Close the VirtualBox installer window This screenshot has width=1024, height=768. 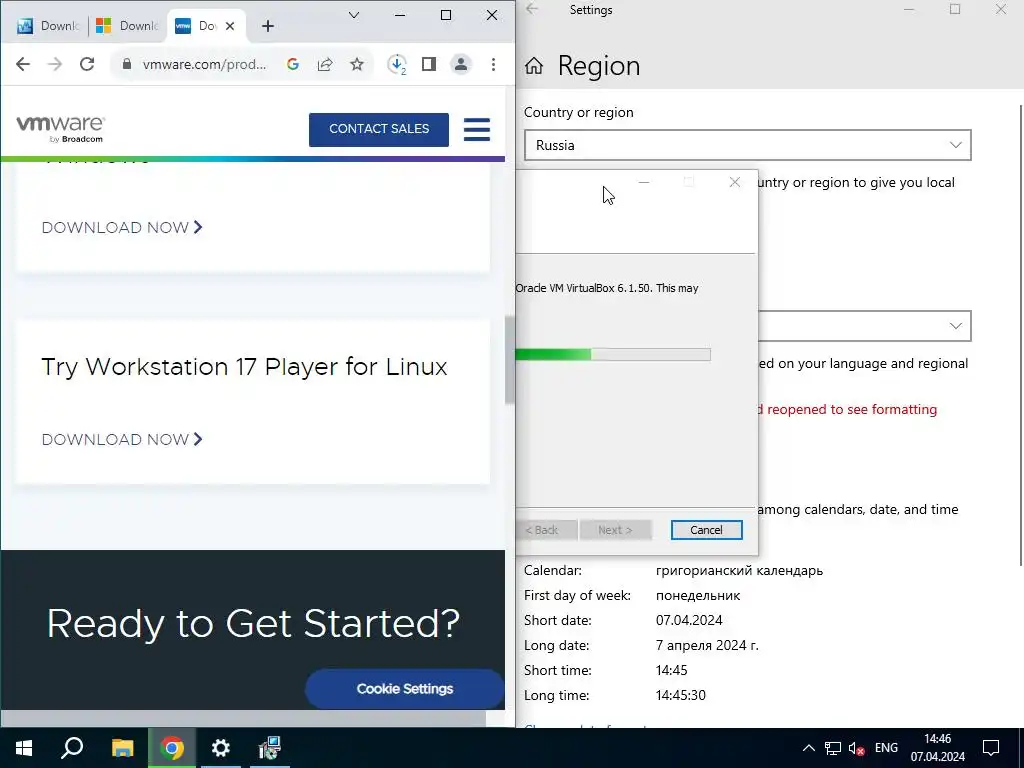pyautogui.click(x=735, y=182)
